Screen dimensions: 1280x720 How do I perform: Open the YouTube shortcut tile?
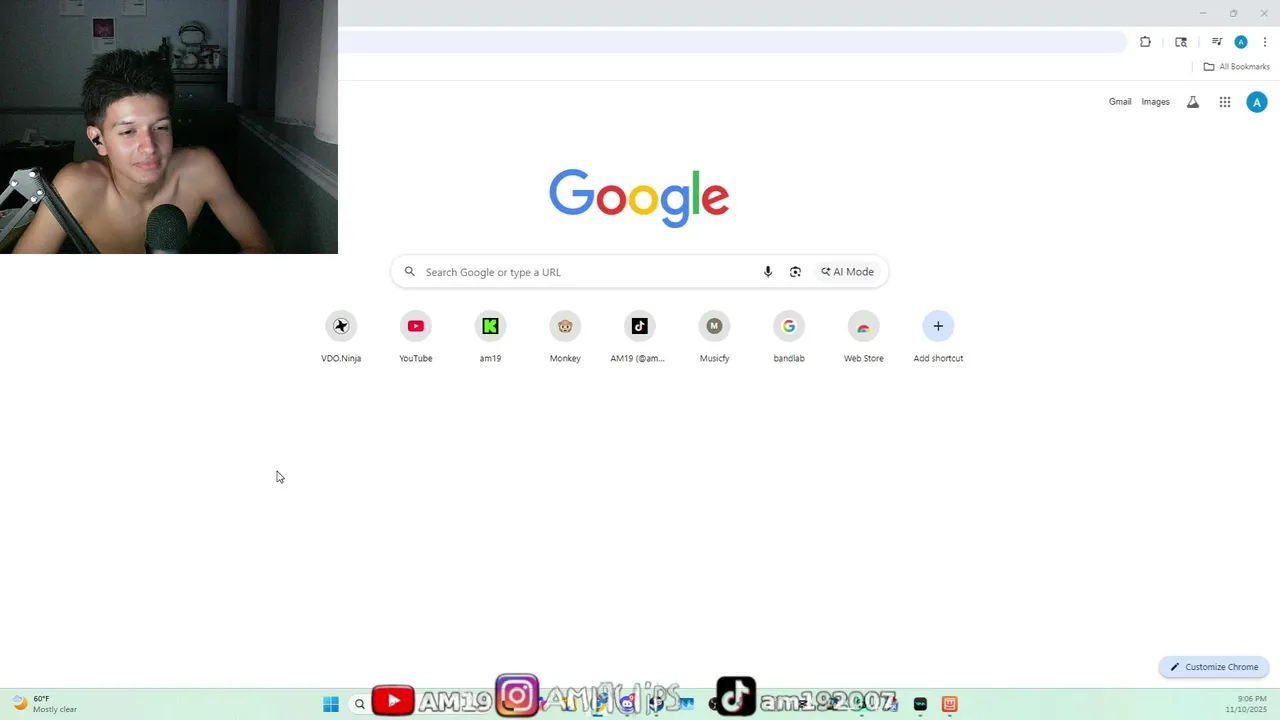pos(416,338)
